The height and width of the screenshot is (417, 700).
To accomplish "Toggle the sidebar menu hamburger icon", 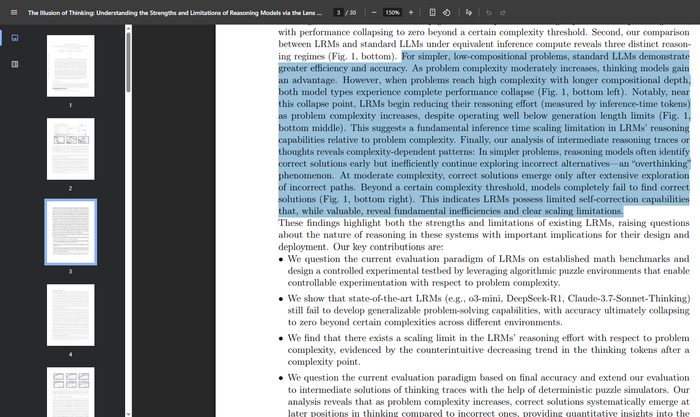I will [x=14, y=13].
